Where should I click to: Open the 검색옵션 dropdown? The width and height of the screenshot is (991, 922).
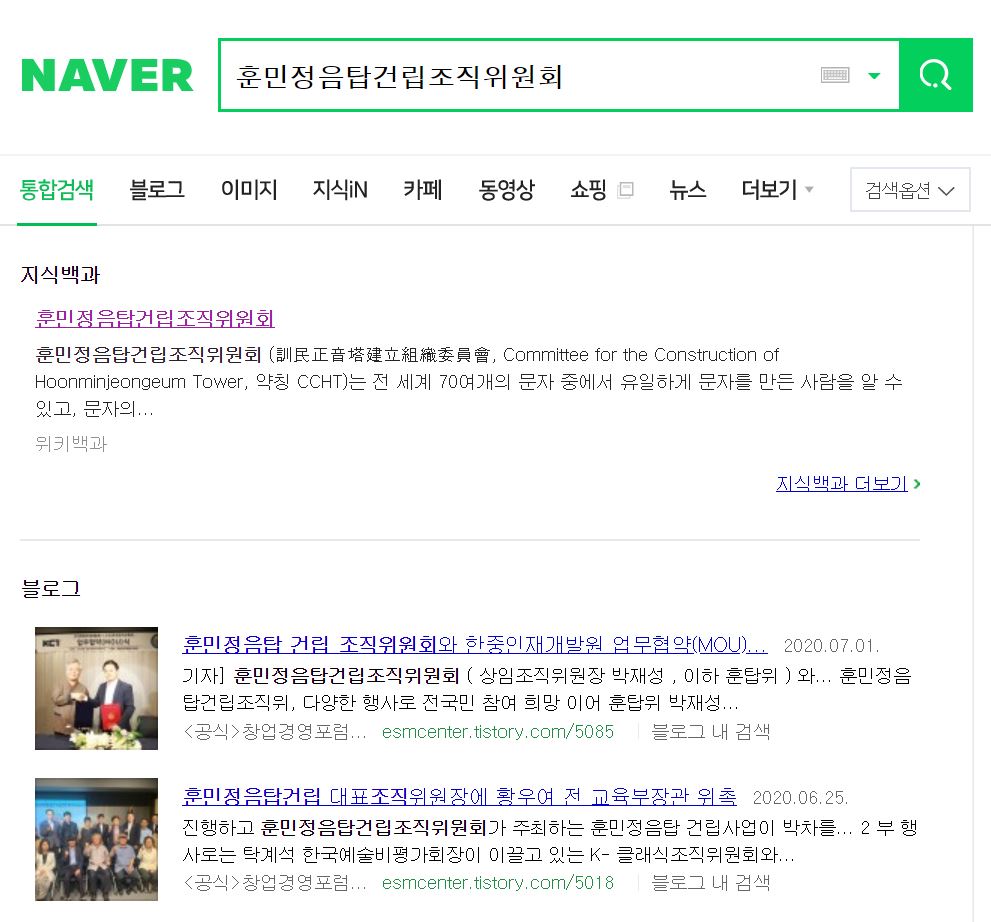tap(909, 190)
